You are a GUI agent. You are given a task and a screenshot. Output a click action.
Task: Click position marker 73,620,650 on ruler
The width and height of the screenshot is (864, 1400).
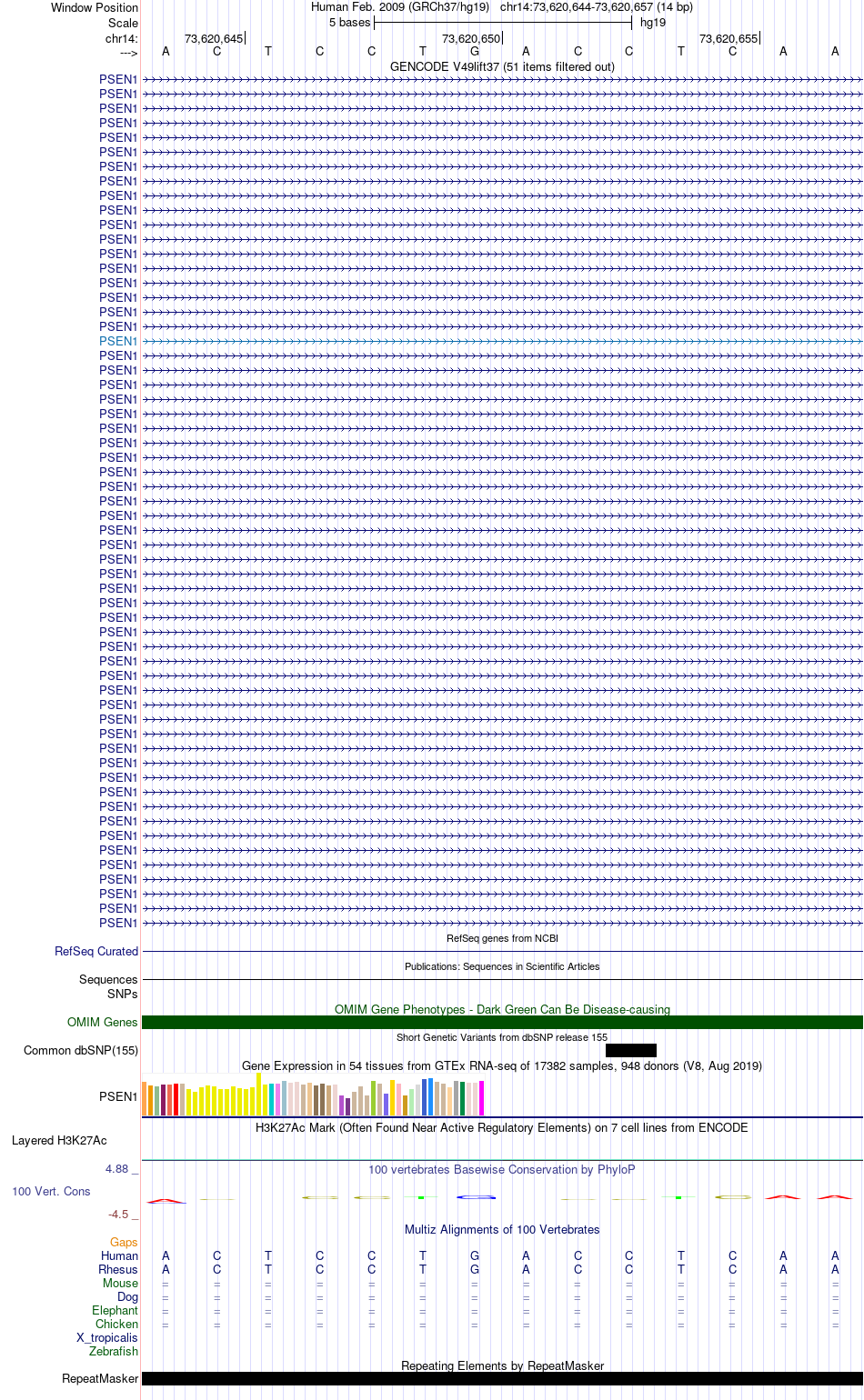(471, 39)
